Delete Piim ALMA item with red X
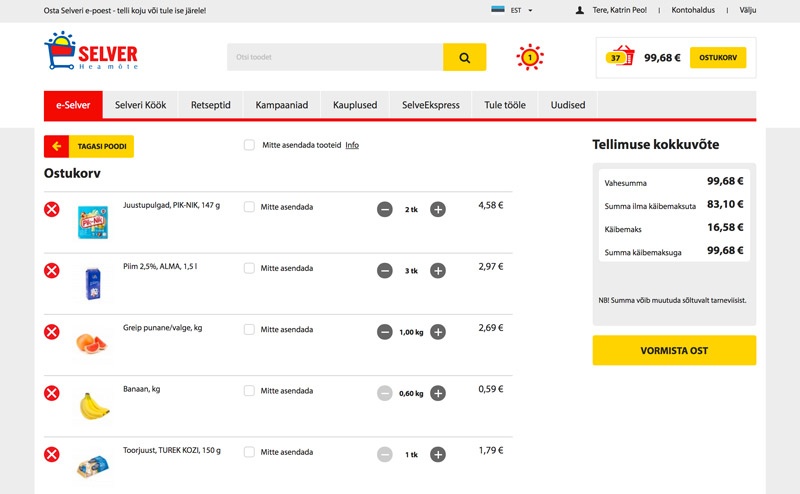This screenshot has height=494, width=800. point(52,270)
